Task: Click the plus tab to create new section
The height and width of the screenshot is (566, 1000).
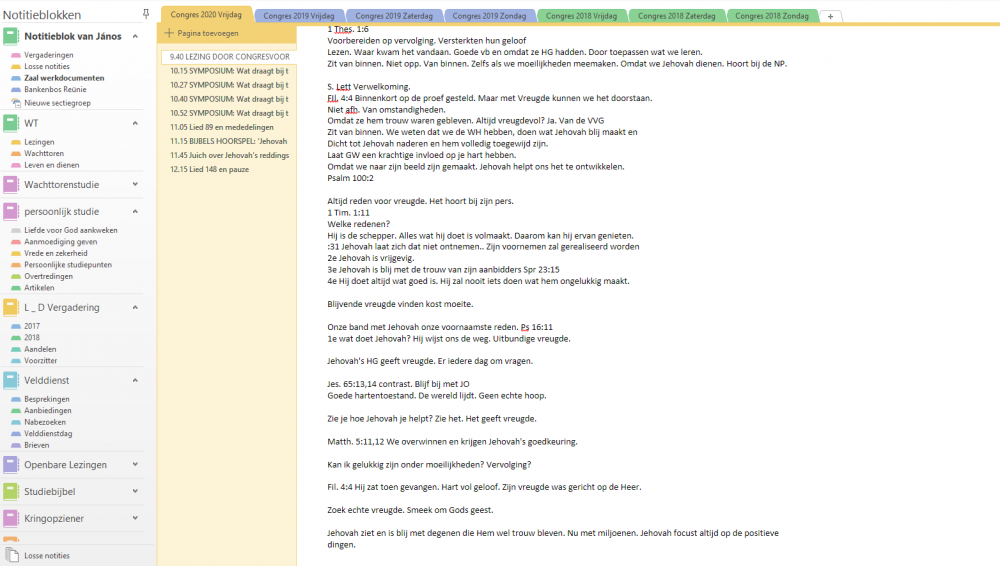Action: coord(830,16)
